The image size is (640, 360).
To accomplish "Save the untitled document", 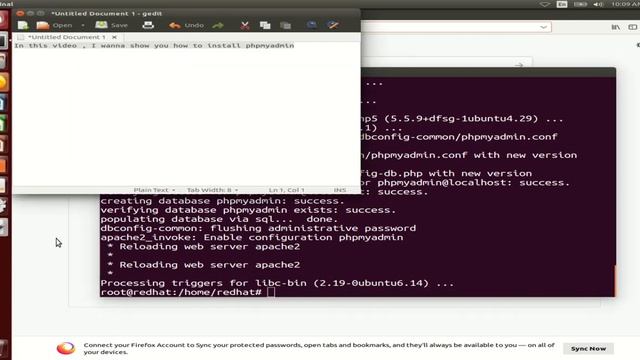I will pyautogui.click(x=111, y=25).
